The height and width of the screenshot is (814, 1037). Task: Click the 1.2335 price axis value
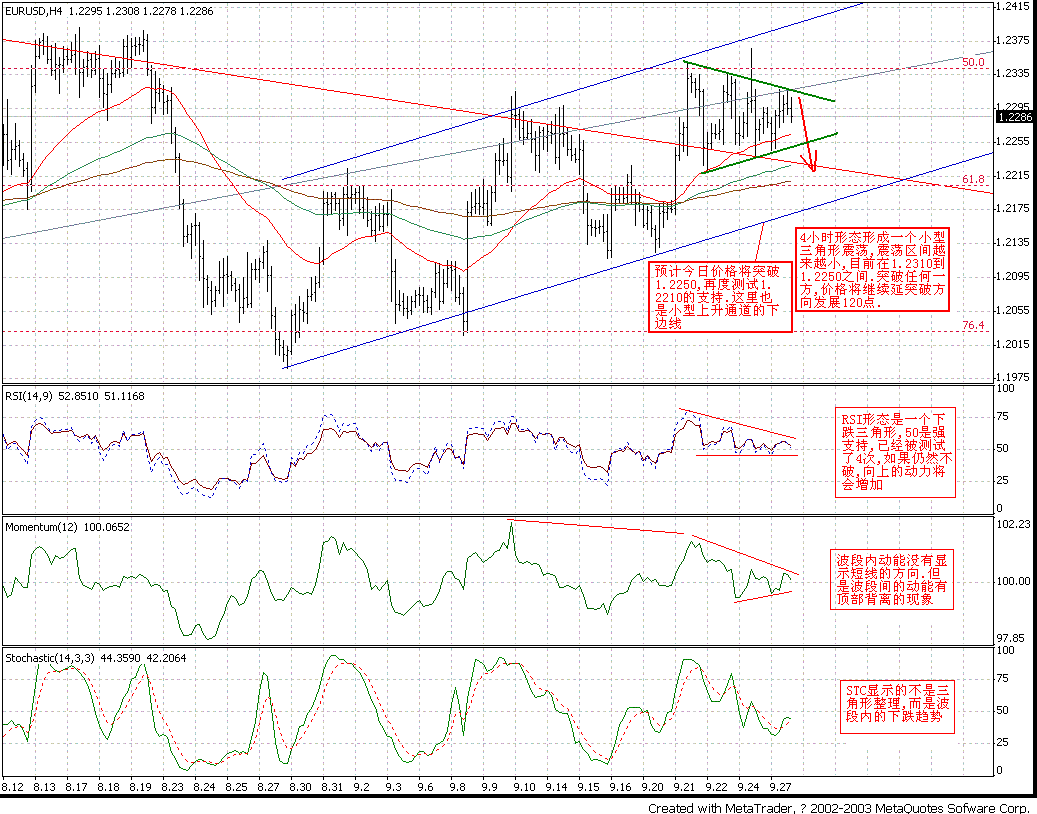pyautogui.click(x=1014, y=73)
